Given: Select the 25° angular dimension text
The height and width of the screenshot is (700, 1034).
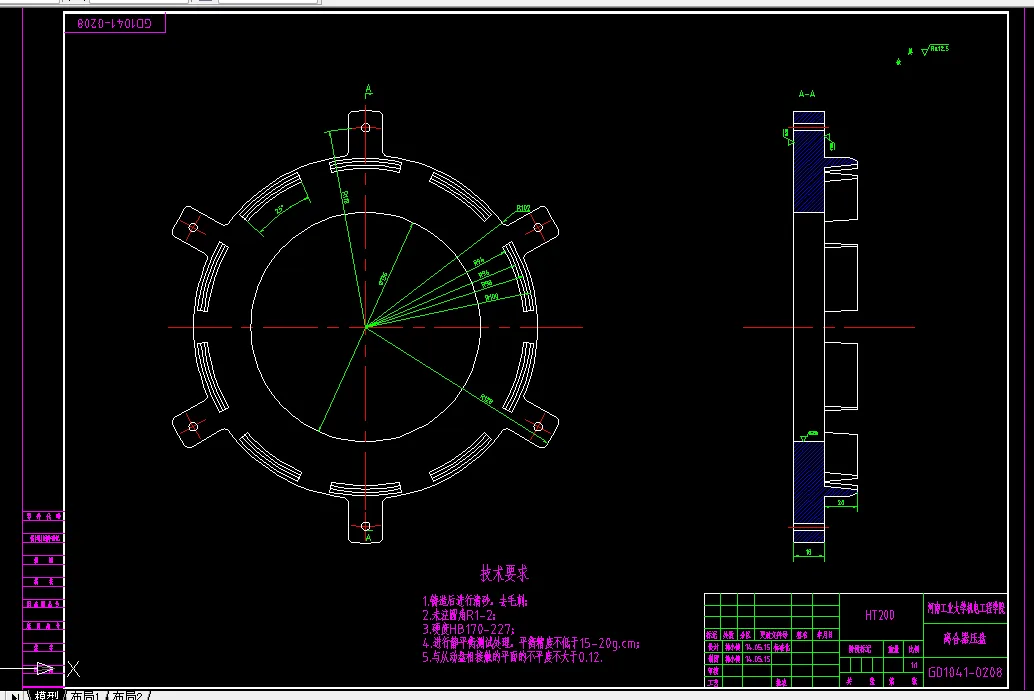Looking at the screenshot, I should pos(280,210).
